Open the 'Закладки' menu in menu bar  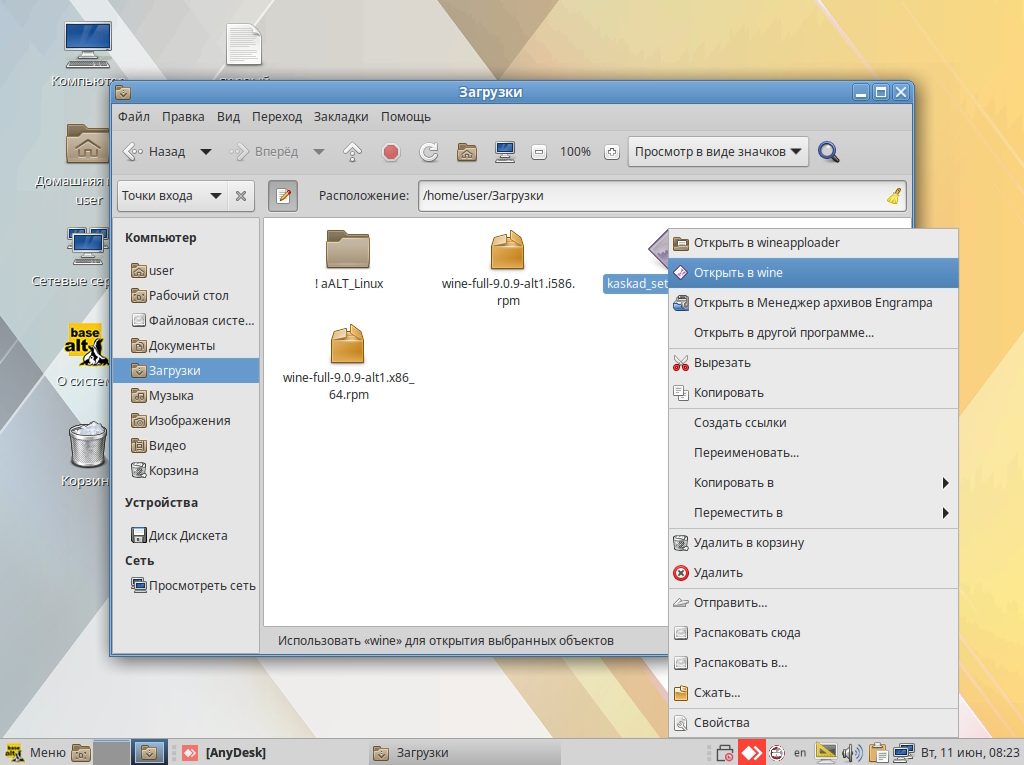(341, 117)
